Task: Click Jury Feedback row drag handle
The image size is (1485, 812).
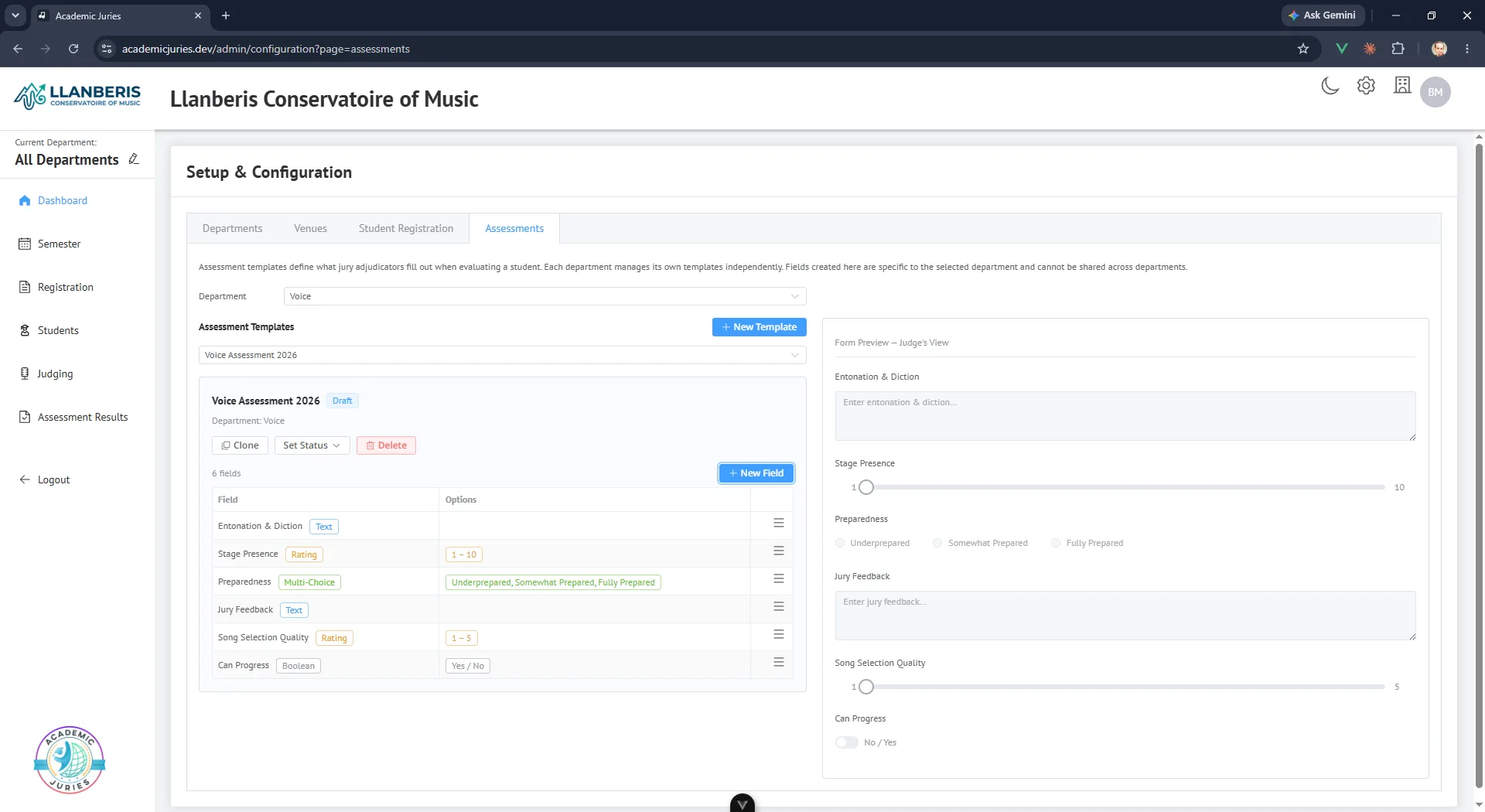Action: tap(779, 607)
